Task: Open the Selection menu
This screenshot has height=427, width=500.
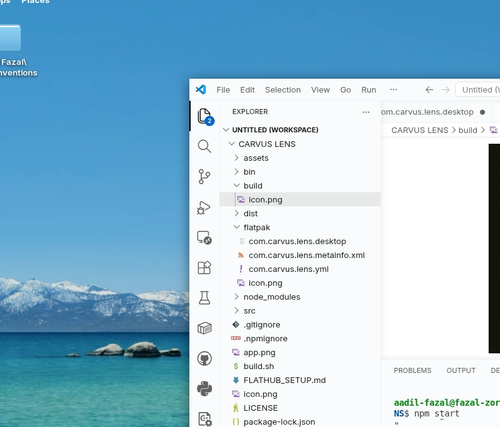Action: (283, 90)
